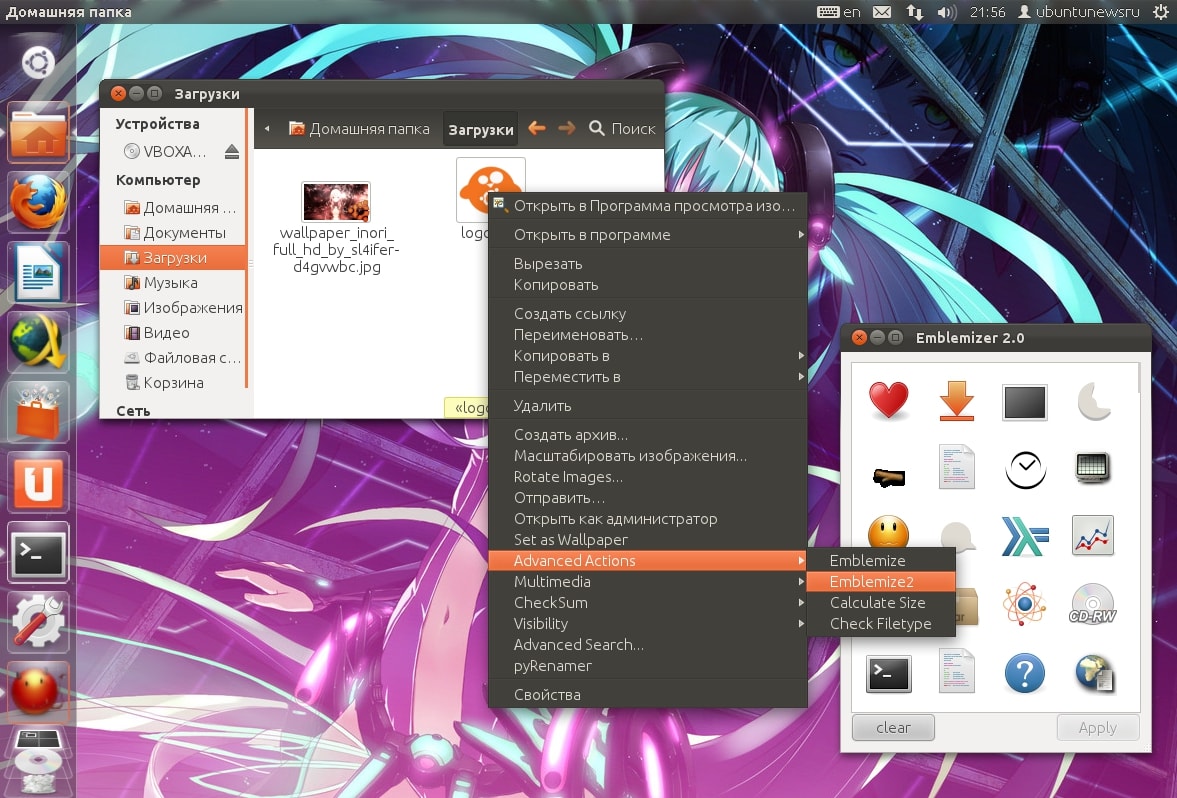Click 'Поиск' search button in file manager
The image size is (1177, 798).
(622, 128)
